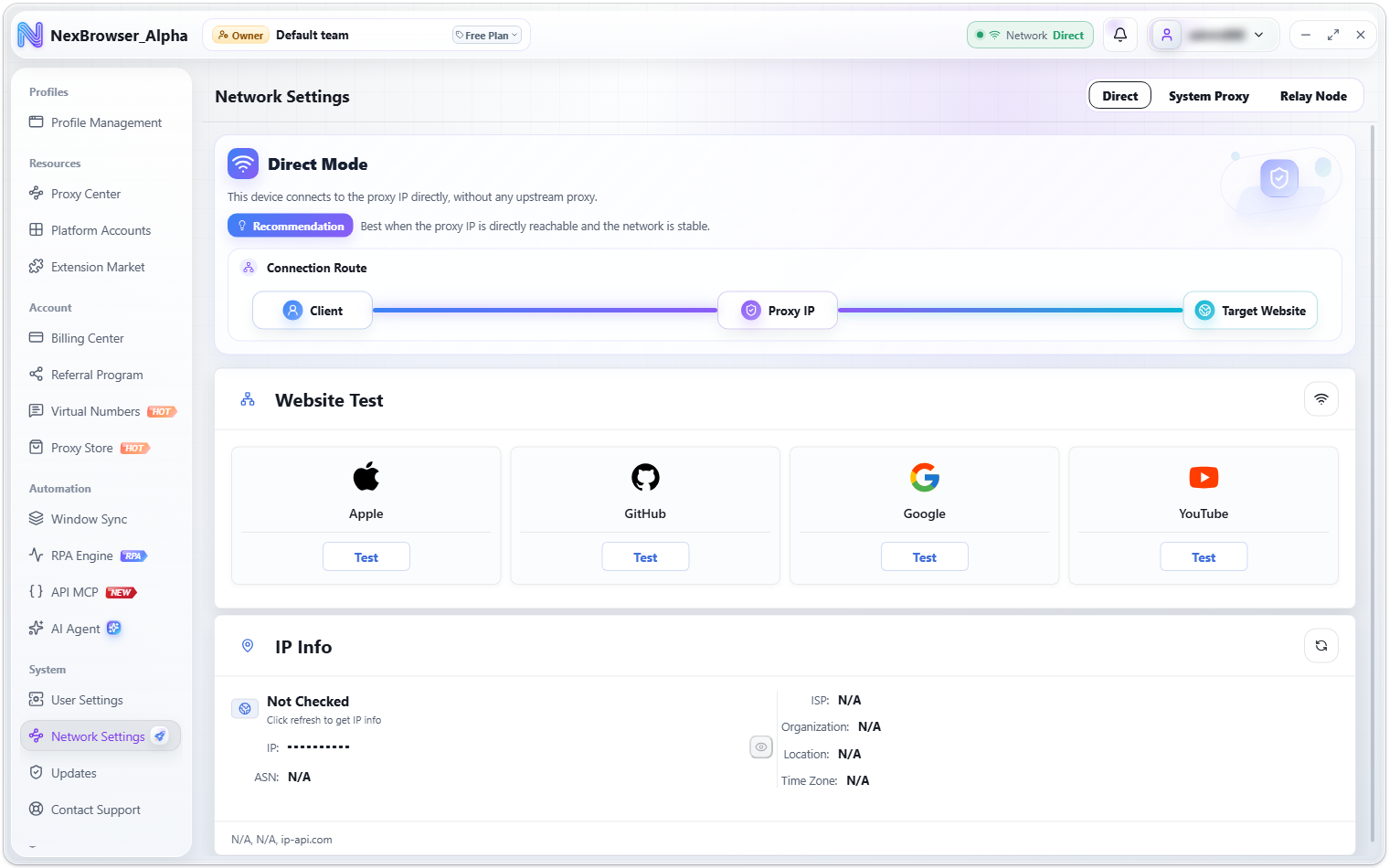The width and height of the screenshot is (1389, 868).
Task: Expand the user account menu chevron
Action: coord(1258,35)
